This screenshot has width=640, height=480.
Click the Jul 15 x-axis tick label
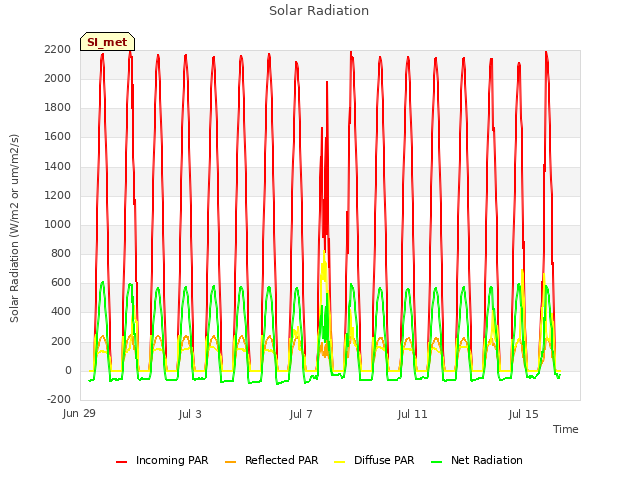[524, 414]
